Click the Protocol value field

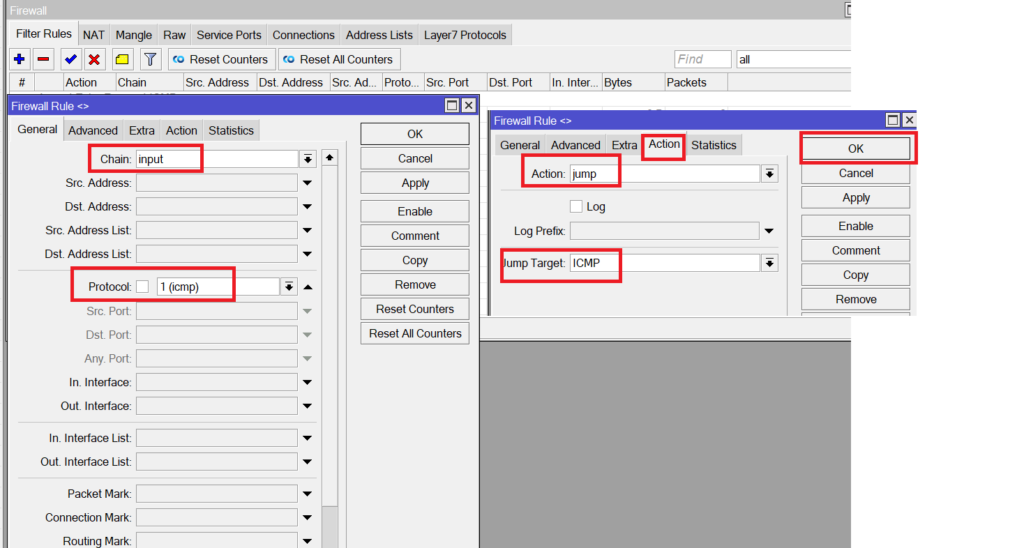[218, 287]
